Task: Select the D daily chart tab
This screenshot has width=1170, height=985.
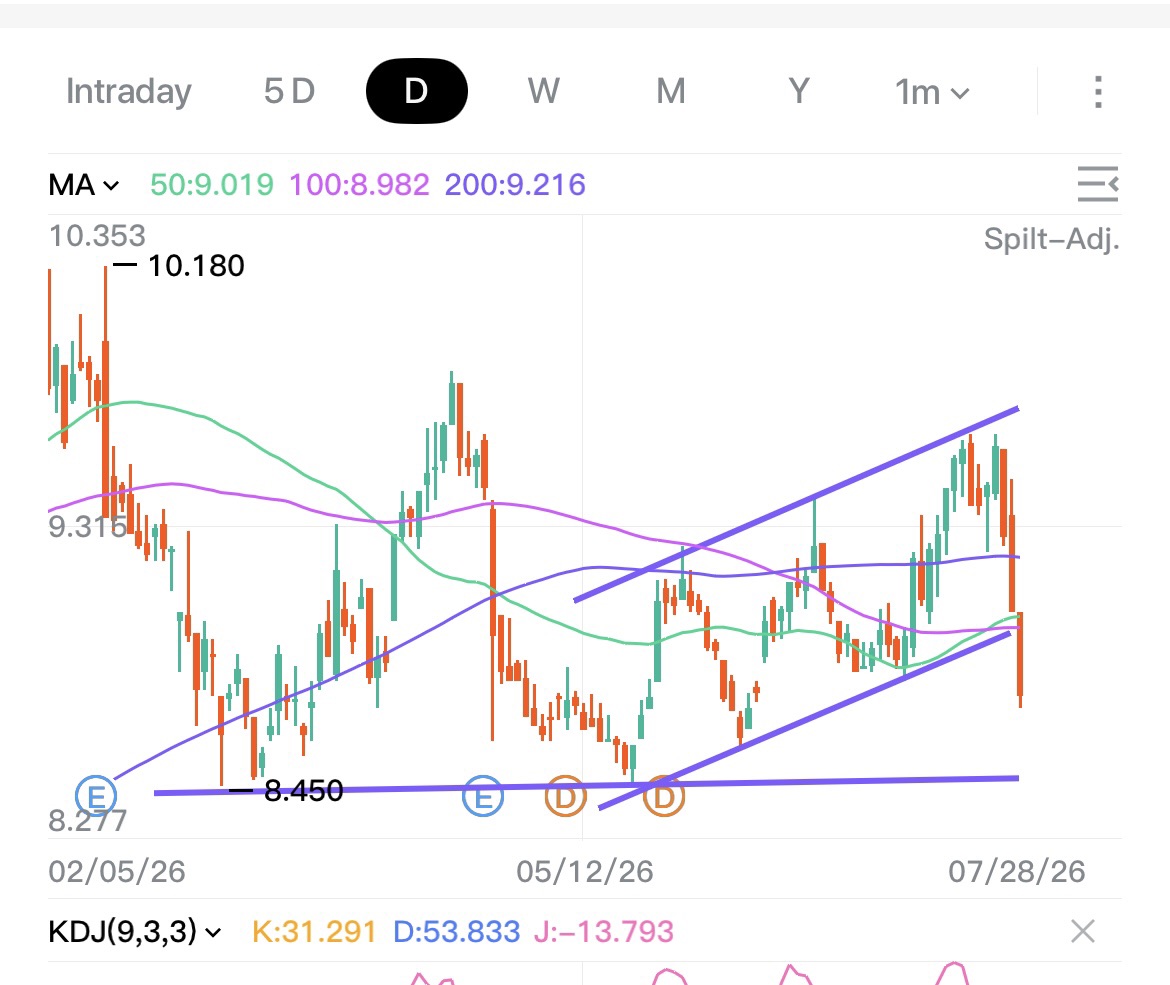Action: click(x=416, y=91)
